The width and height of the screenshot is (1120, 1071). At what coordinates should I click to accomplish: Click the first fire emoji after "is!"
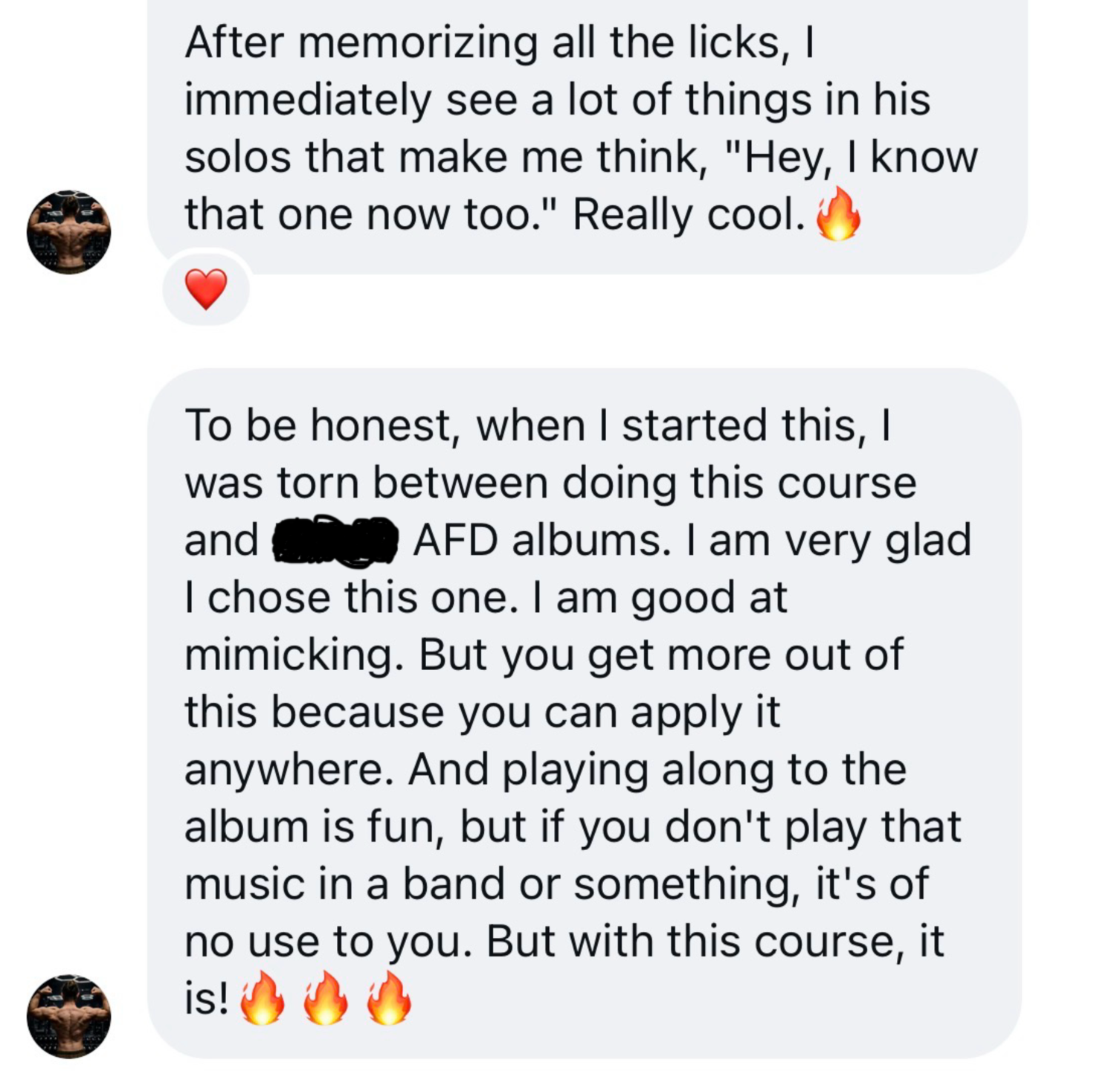point(262,998)
